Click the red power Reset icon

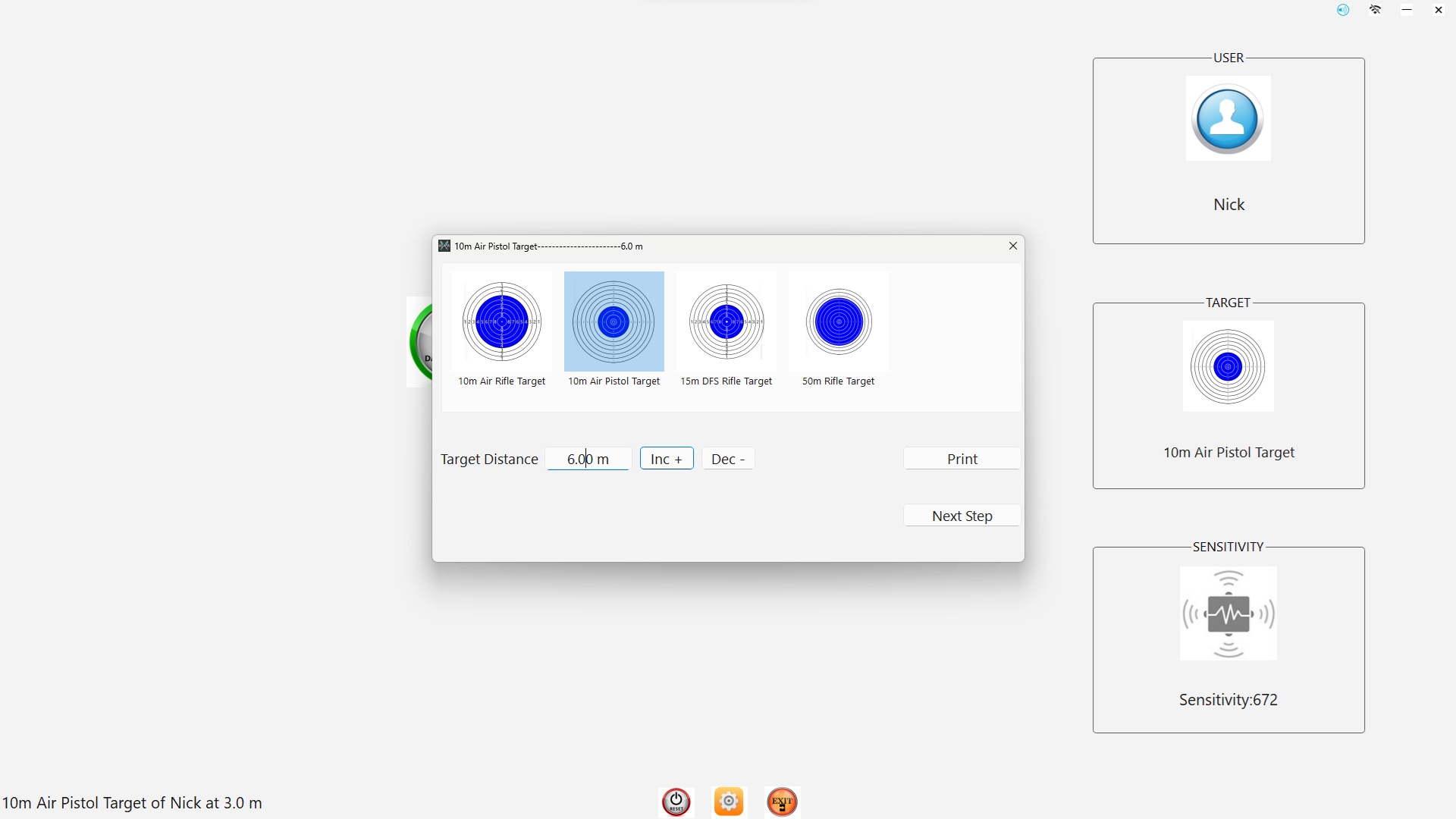tap(676, 802)
